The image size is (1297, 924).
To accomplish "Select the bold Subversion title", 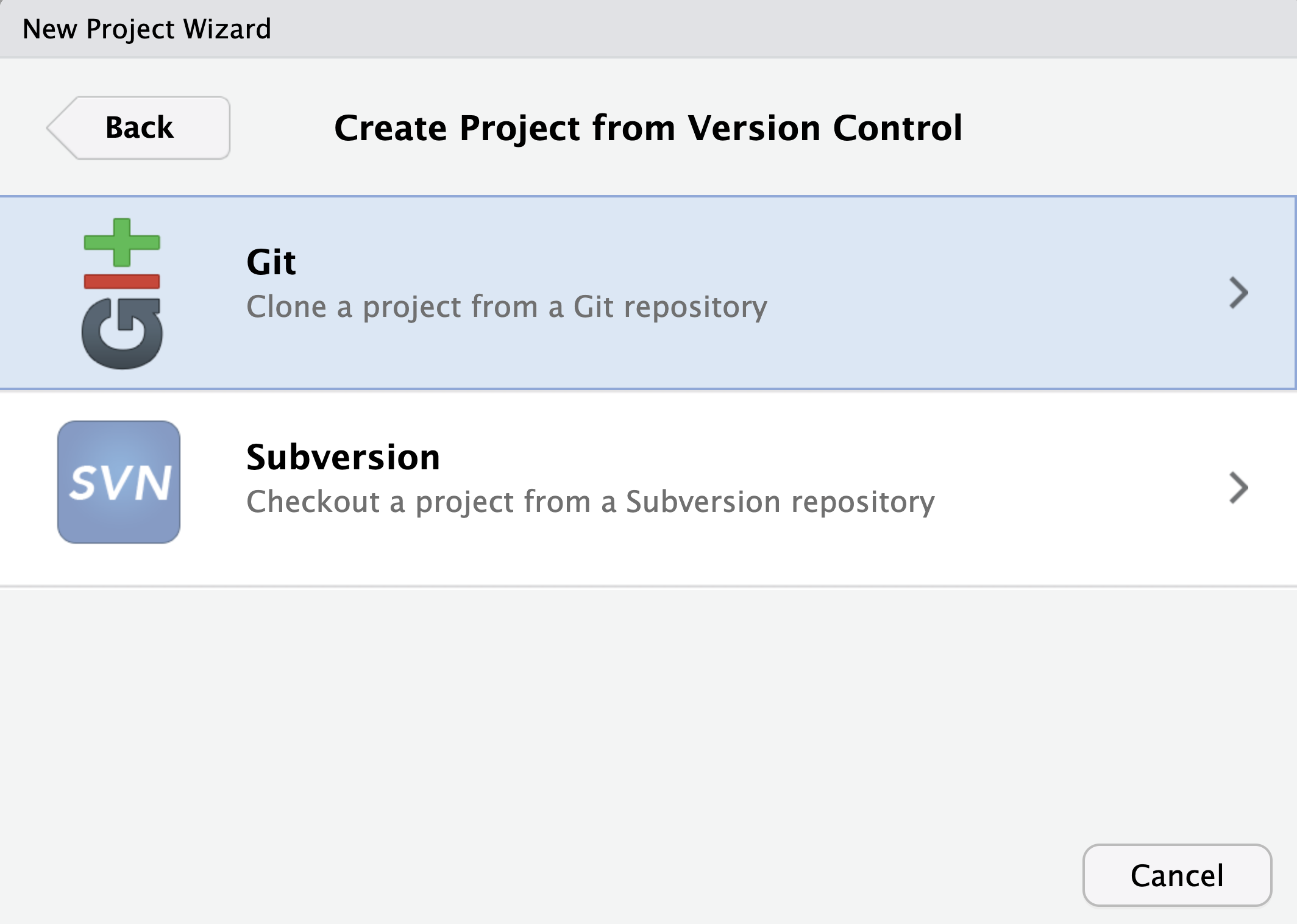I will pos(343,458).
